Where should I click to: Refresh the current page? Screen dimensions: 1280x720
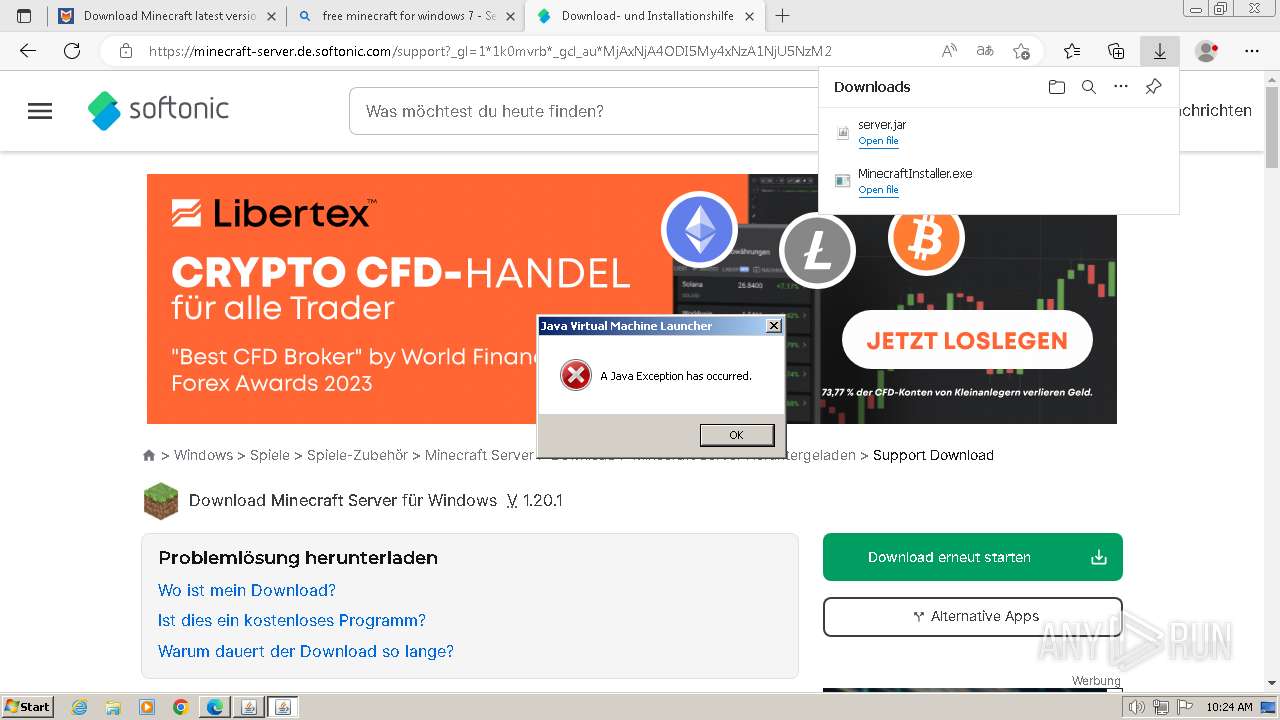pos(72,51)
